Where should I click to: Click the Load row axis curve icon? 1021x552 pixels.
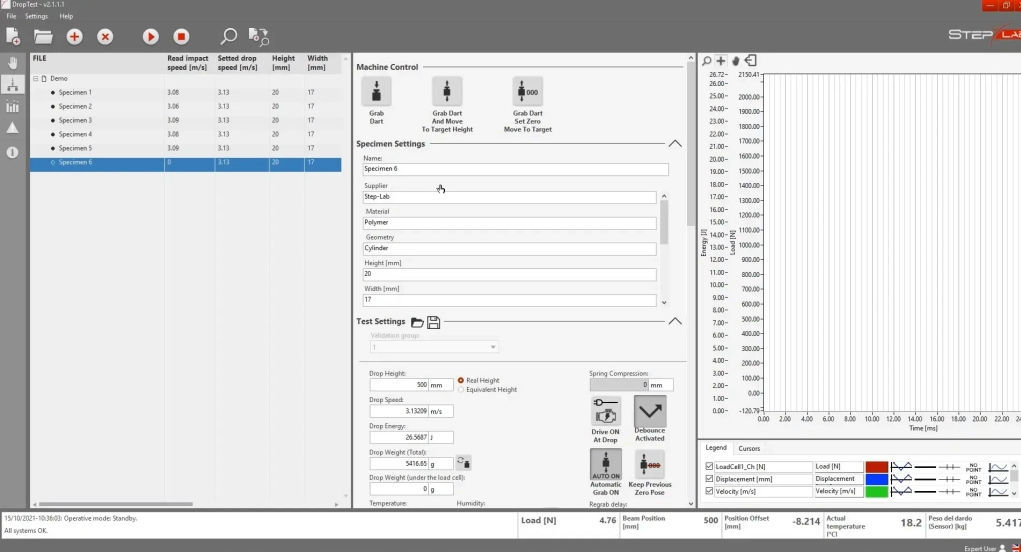tap(998, 467)
